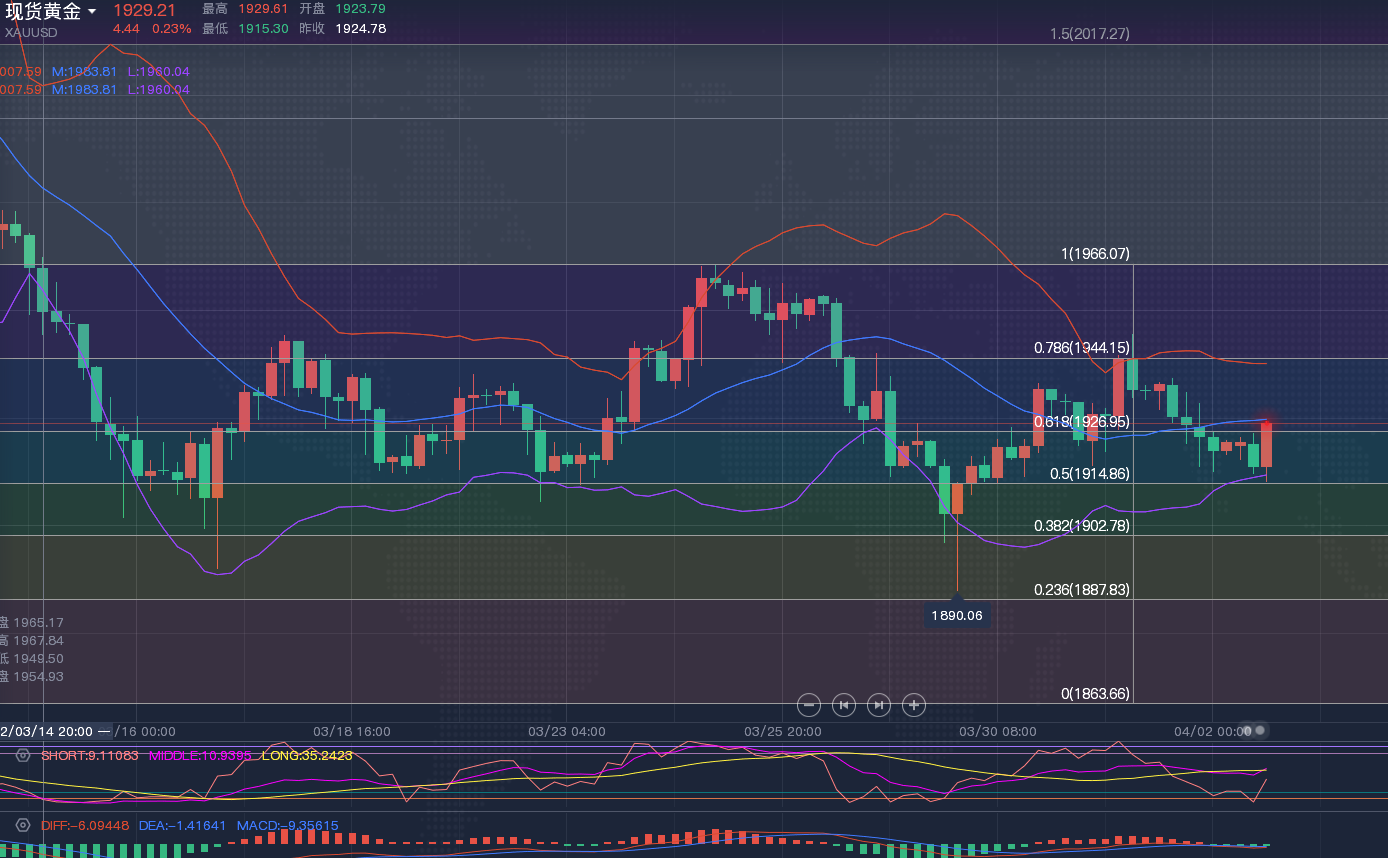Image resolution: width=1388 pixels, height=858 pixels.
Task: Click the current price 1929.21 readout
Action: click(x=144, y=10)
